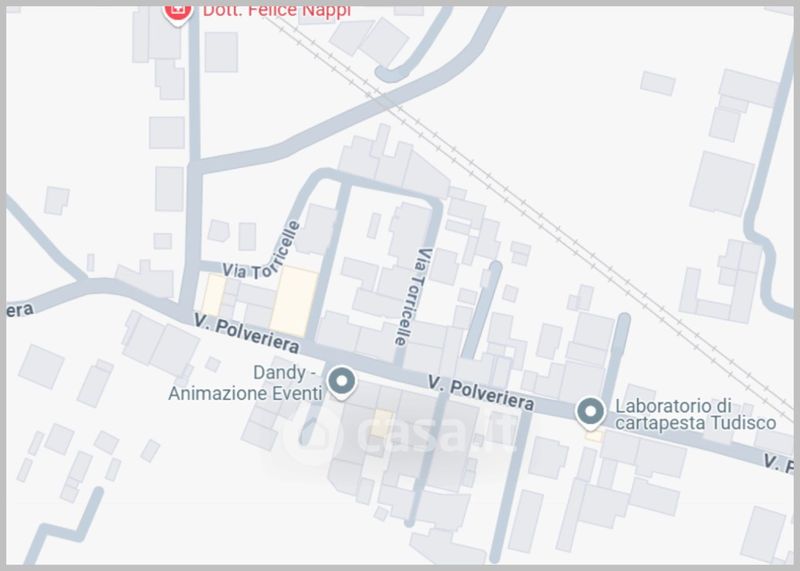This screenshot has width=800, height=571.
Task: Open the Dott. Felice Nappi text label
Action: [x=277, y=11]
